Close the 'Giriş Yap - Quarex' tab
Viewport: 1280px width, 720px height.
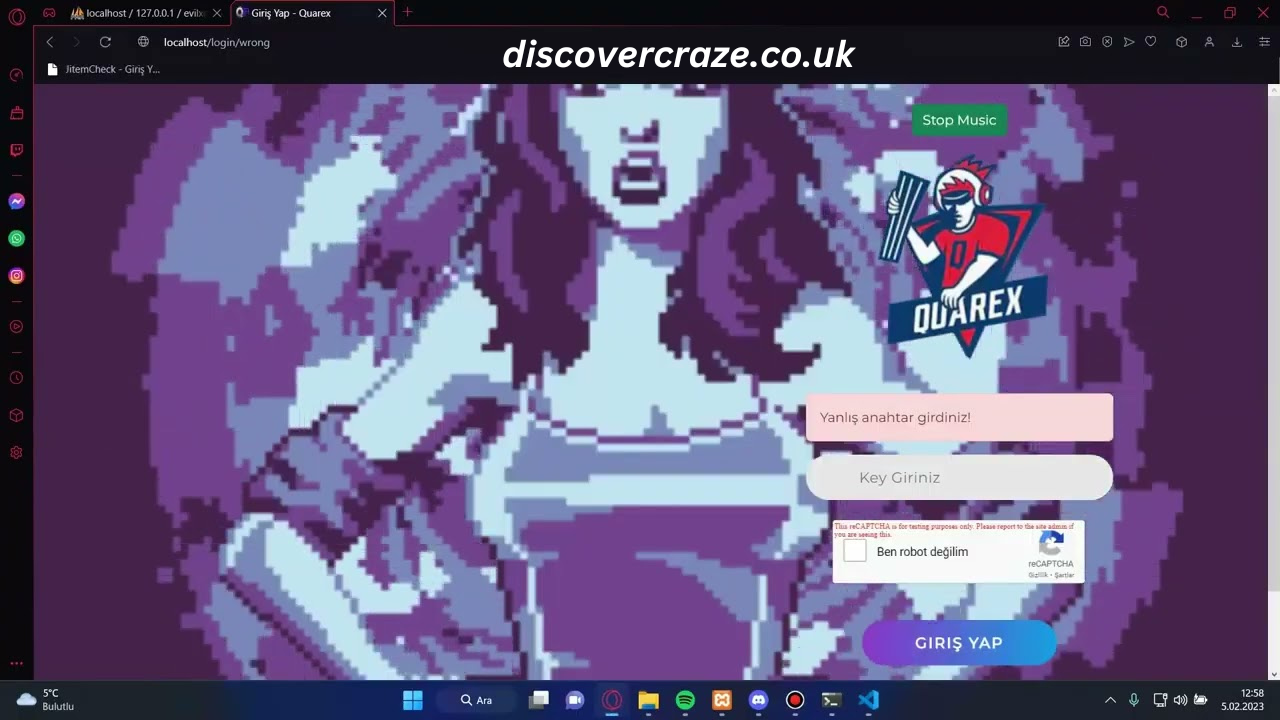pos(381,13)
